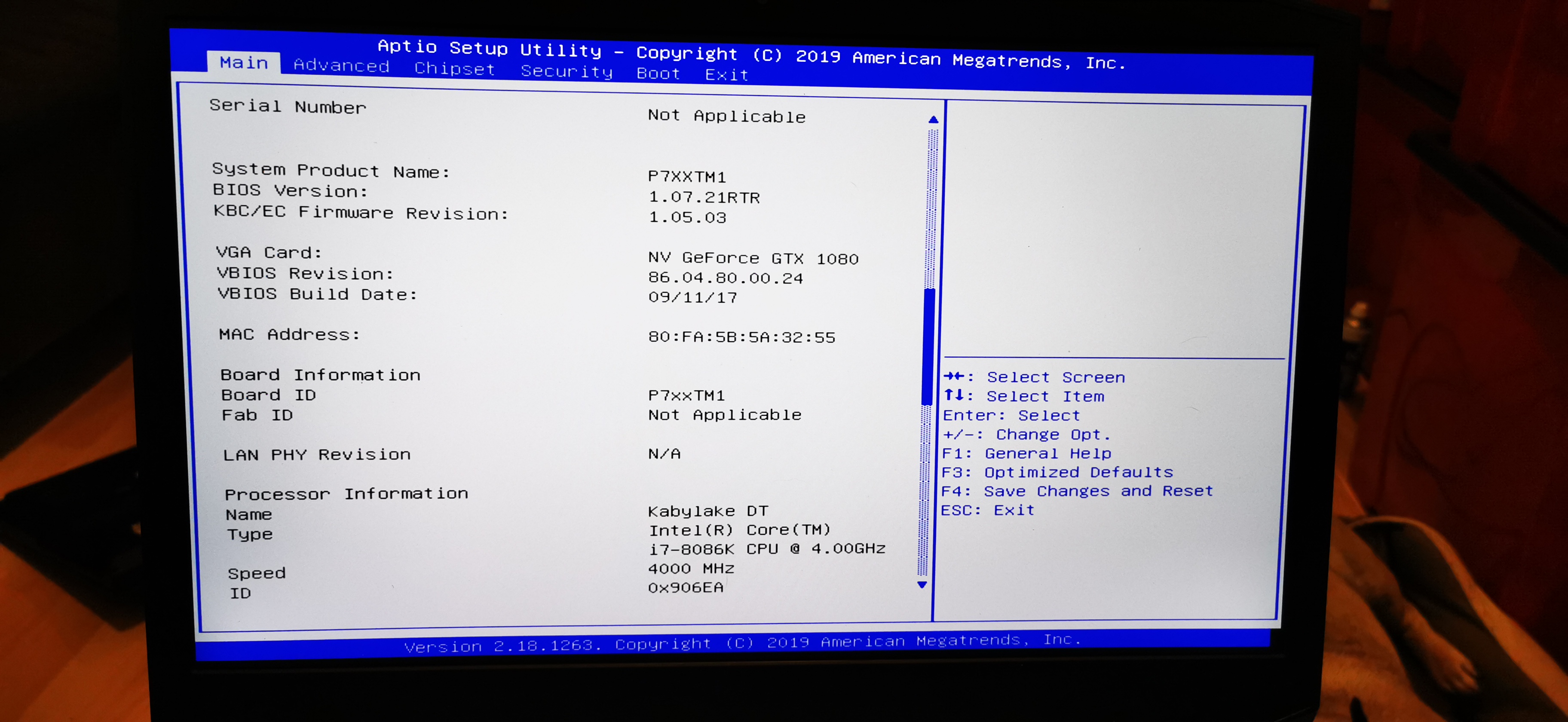Click the blue scrollbar thumb
Screen dimensions: 1568x722
tap(929, 346)
